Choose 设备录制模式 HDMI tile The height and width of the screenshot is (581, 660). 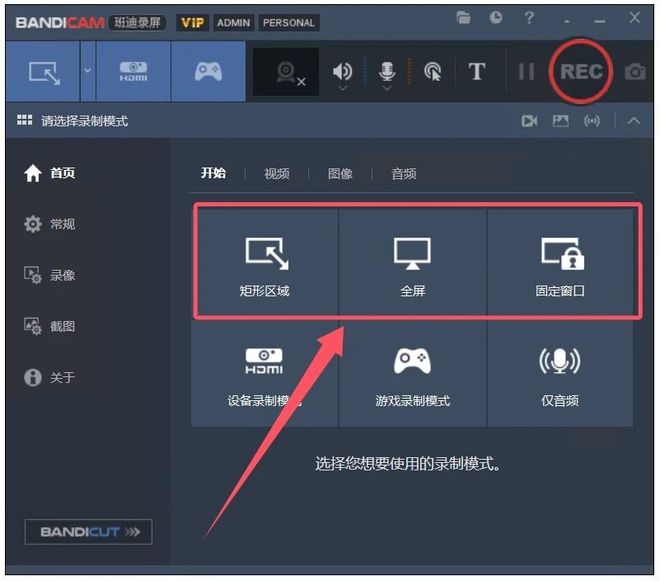click(x=265, y=375)
